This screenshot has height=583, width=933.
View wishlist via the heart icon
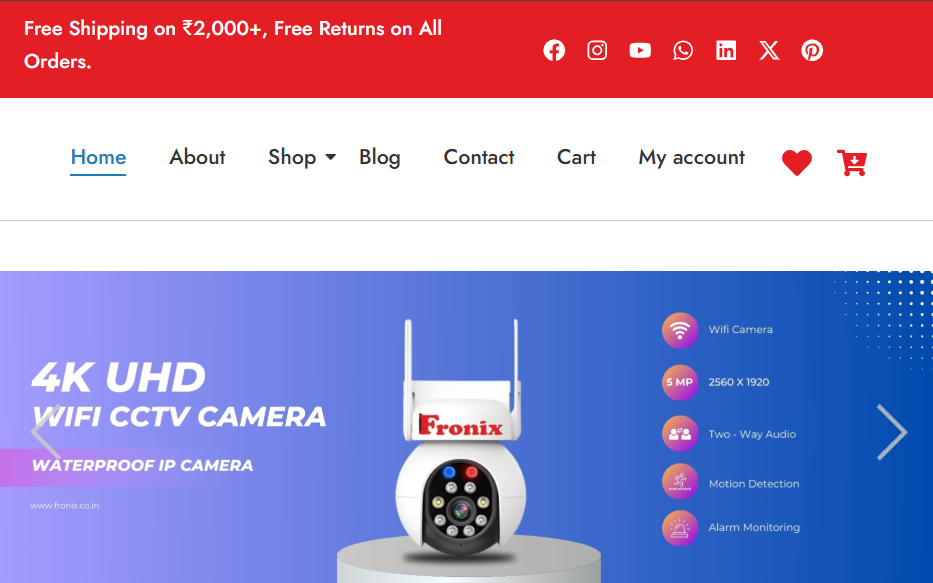click(797, 162)
